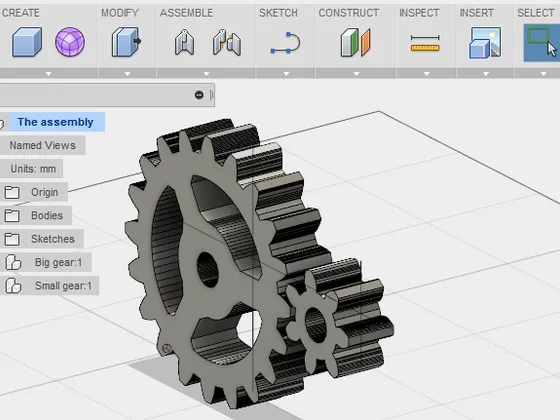Select the 'Big gear:1' component label
Screen dimensions: 560x420
point(59,262)
